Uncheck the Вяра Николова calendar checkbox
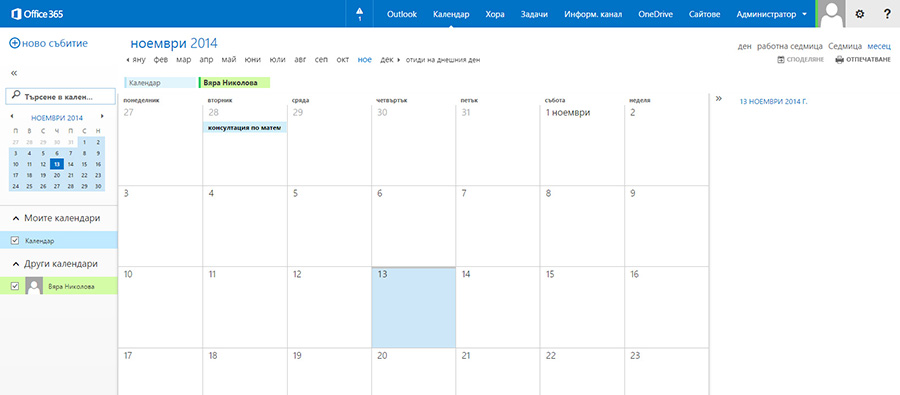Screen dimensions: 900x395 (15, 286)
